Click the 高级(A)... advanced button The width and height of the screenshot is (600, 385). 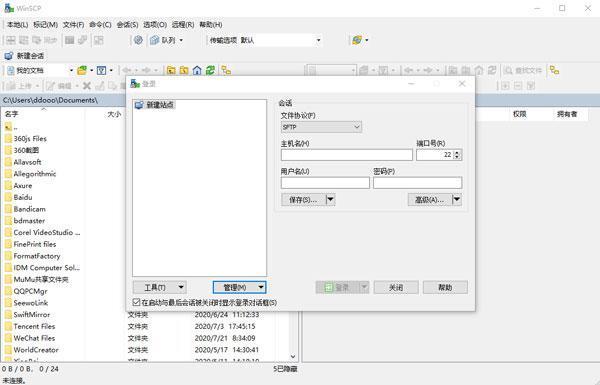pyautogui.click(x=430, y=200)
